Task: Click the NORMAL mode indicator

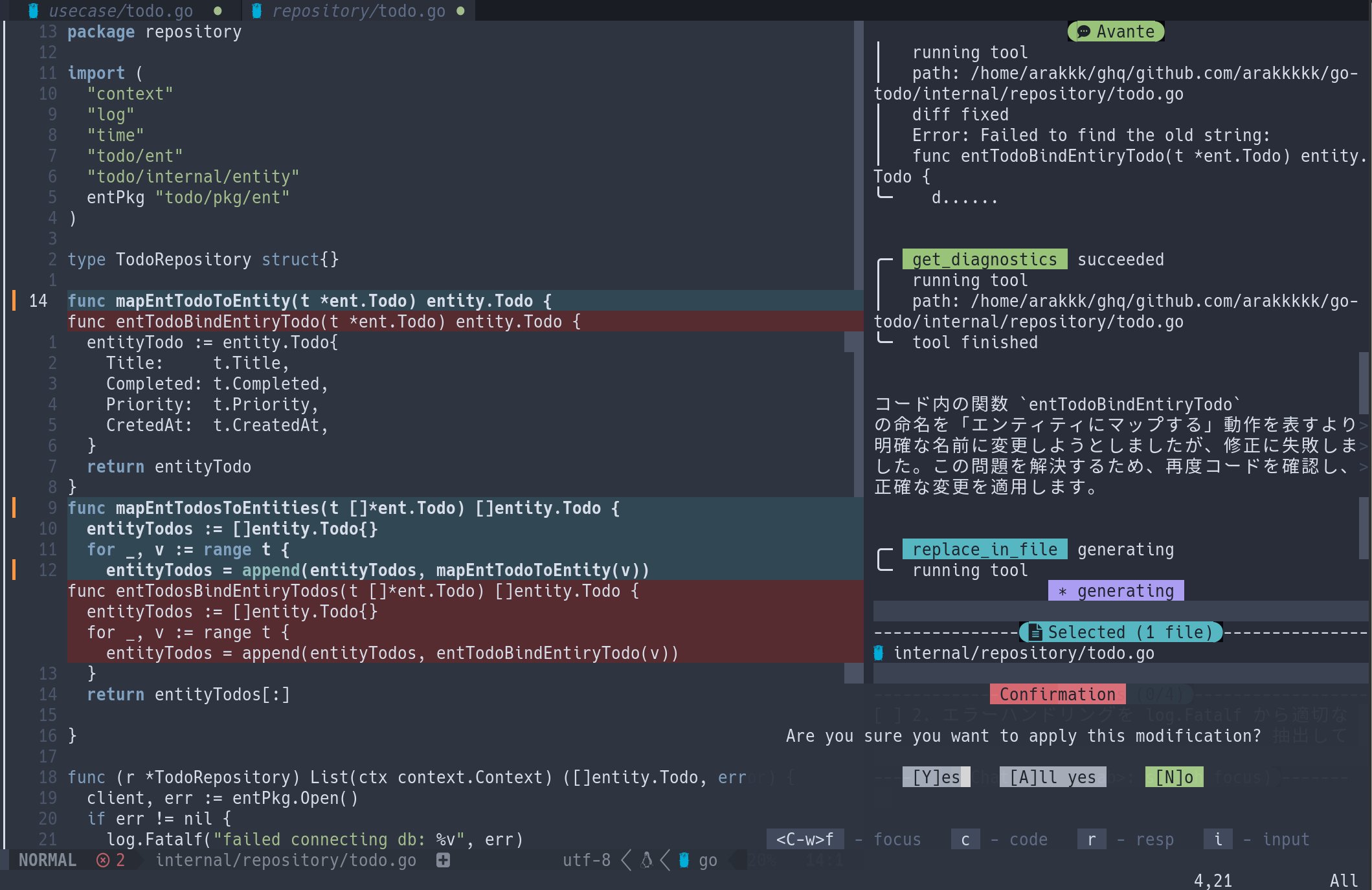Action: coord(47,860)
